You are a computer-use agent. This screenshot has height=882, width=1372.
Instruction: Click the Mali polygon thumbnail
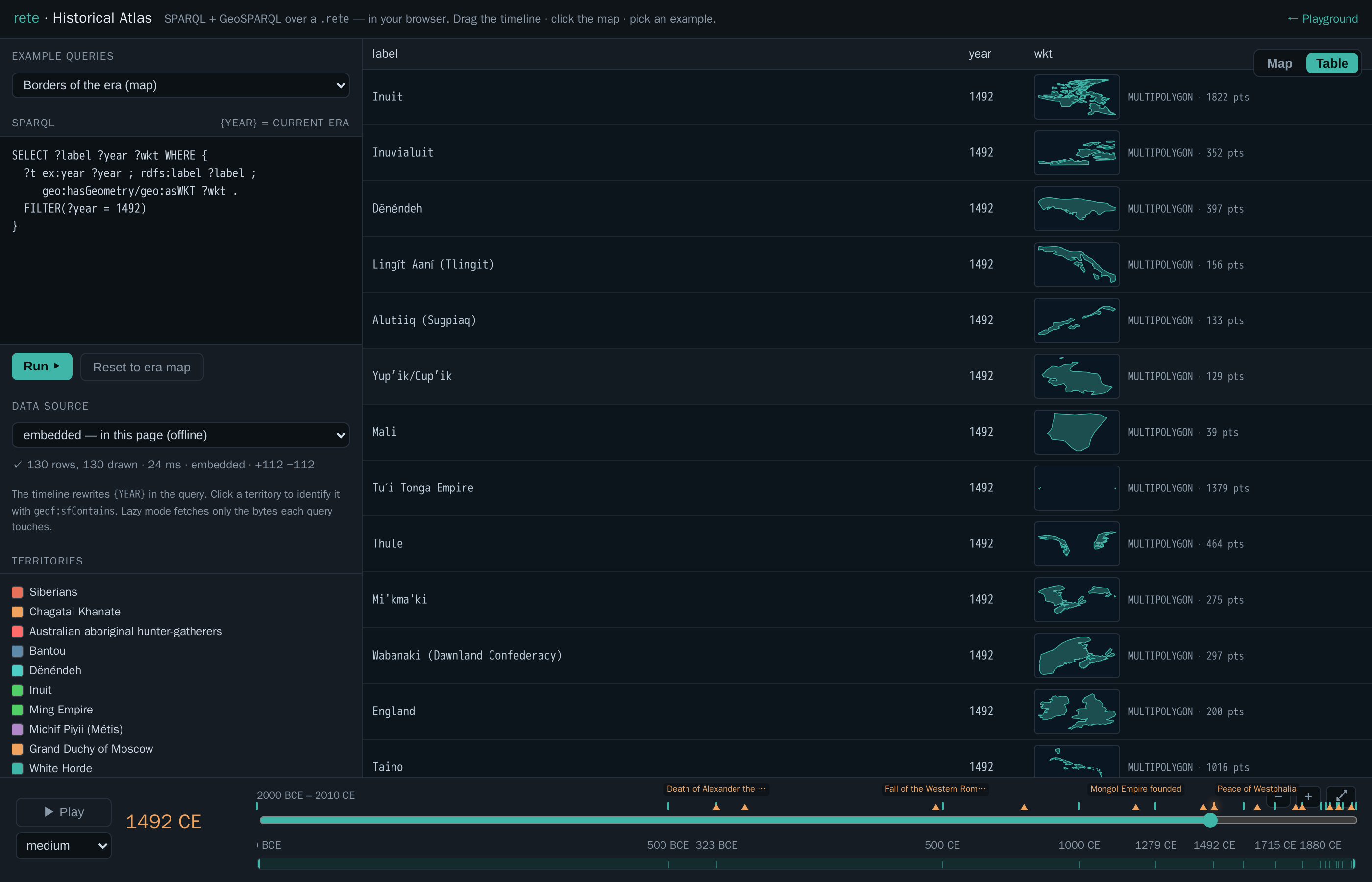(1077, 432)
